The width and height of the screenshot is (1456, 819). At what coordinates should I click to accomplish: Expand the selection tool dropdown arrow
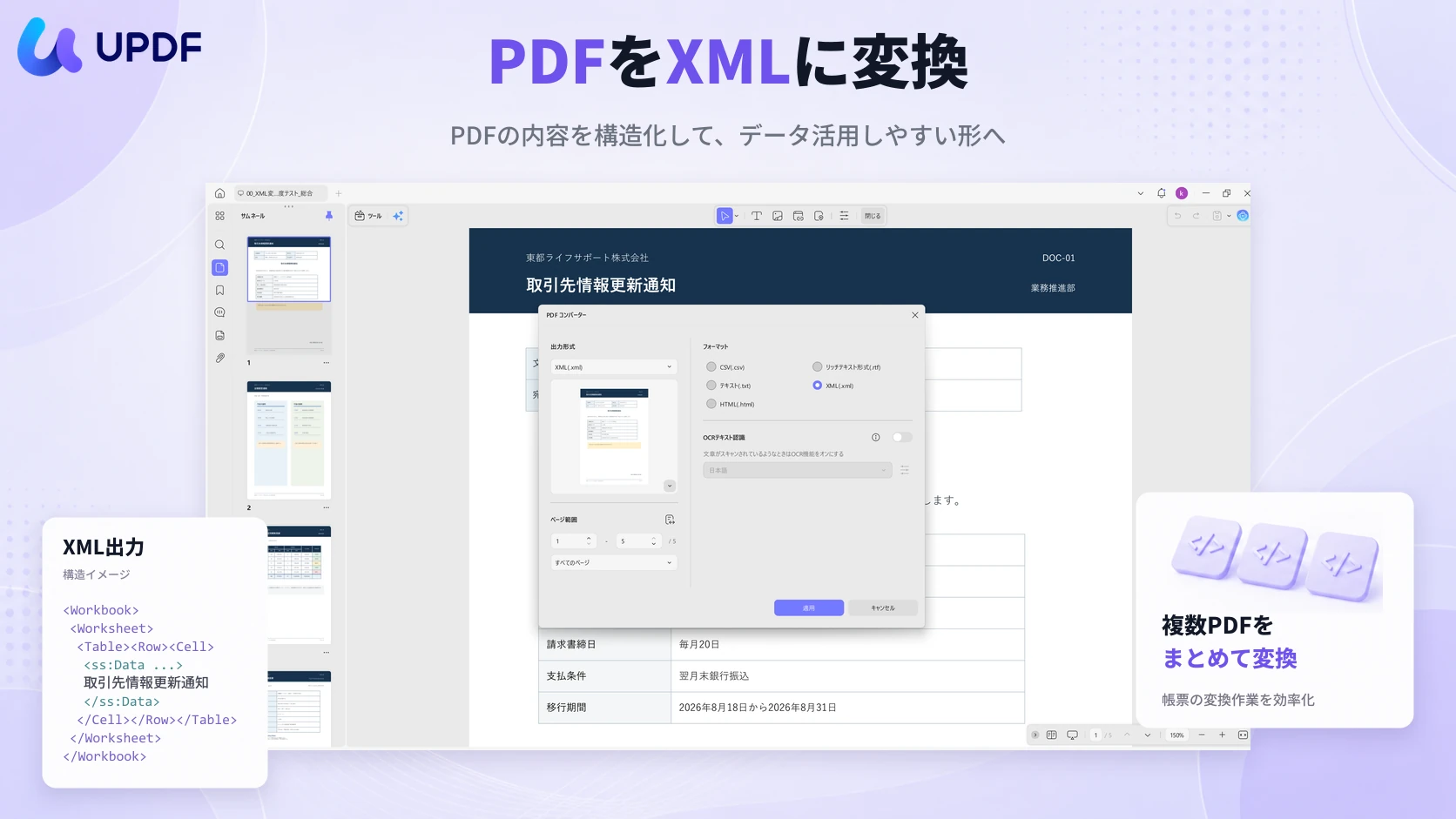pyautogui.click(x=737, y=216)
